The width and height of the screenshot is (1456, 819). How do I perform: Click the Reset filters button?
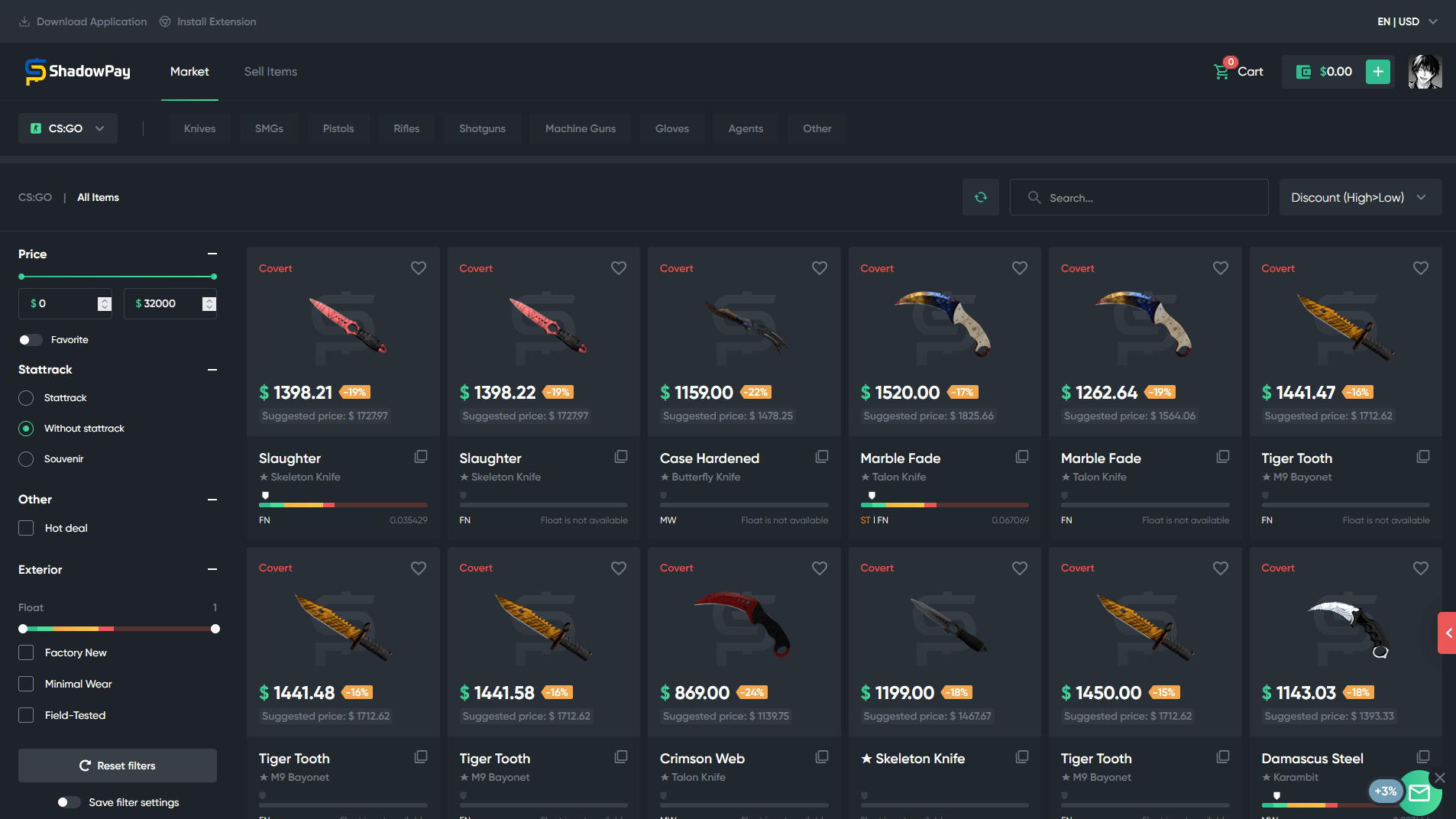point(117,765)
